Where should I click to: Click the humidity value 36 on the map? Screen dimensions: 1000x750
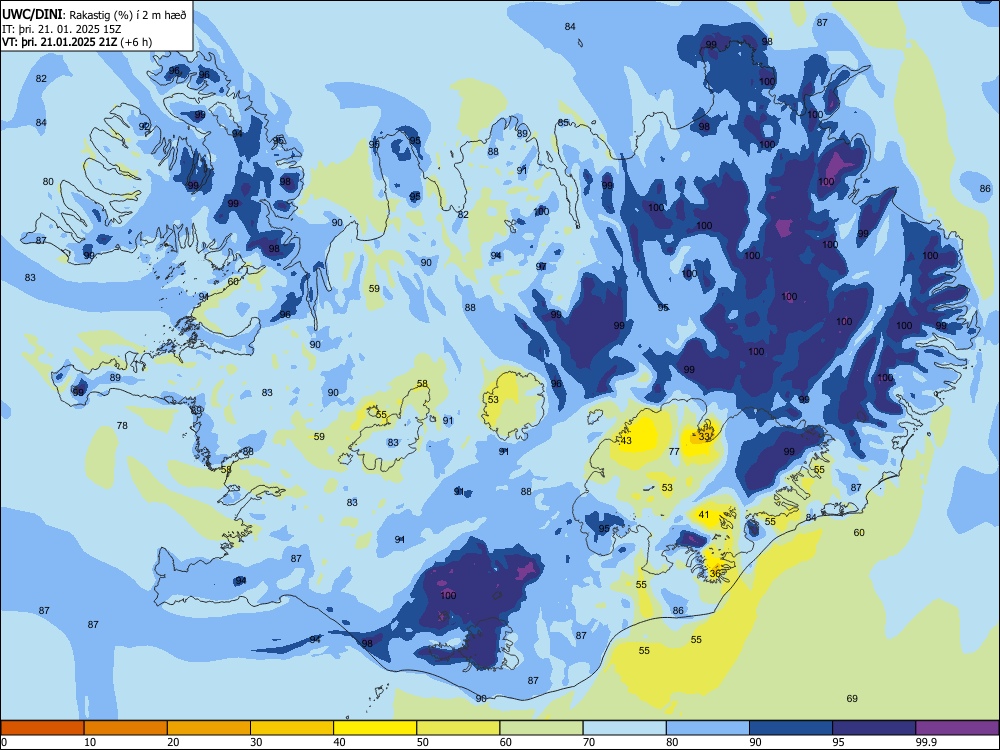pos(715,573)
